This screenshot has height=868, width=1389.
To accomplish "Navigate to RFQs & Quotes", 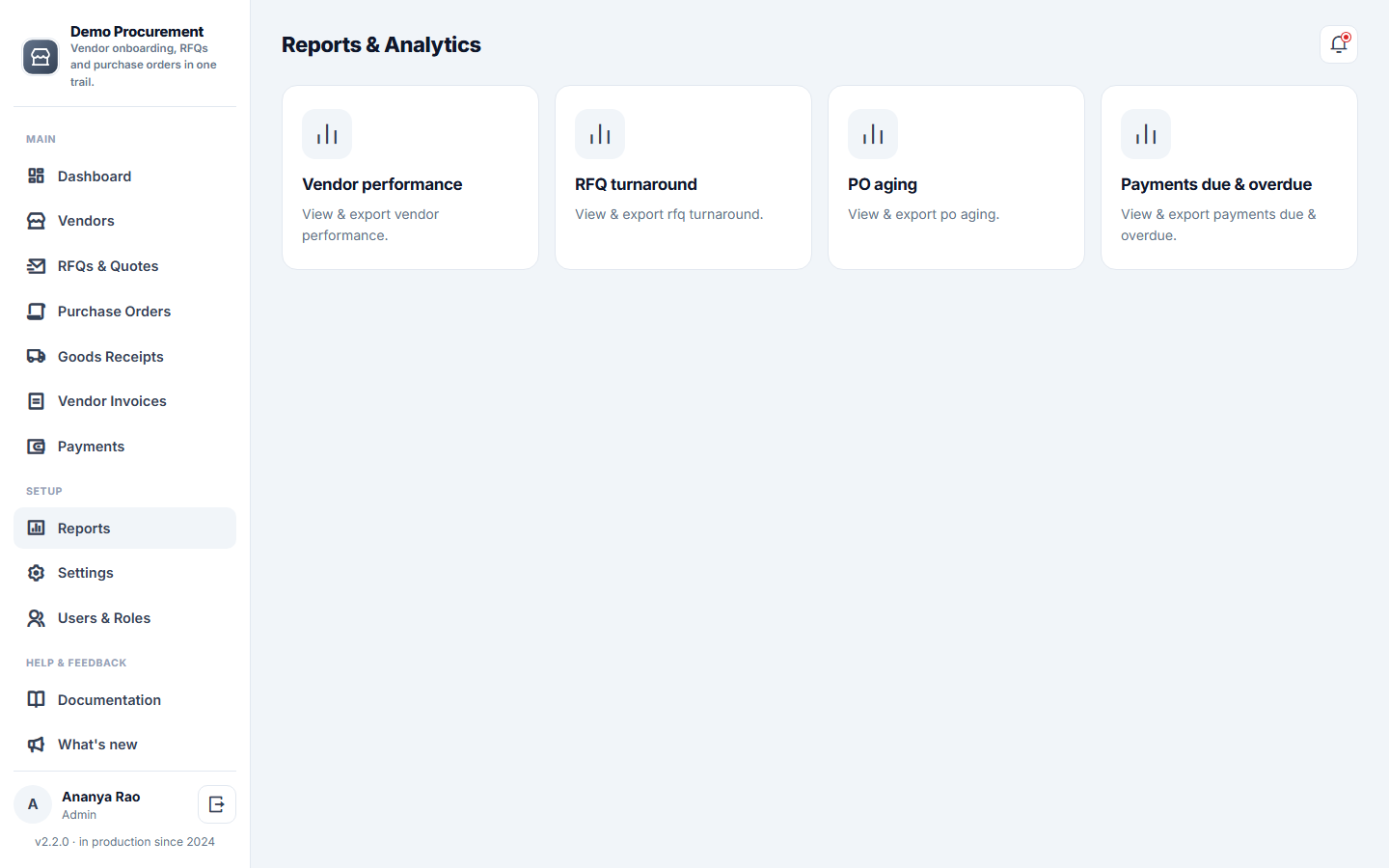I will click(x=124, y=266).
